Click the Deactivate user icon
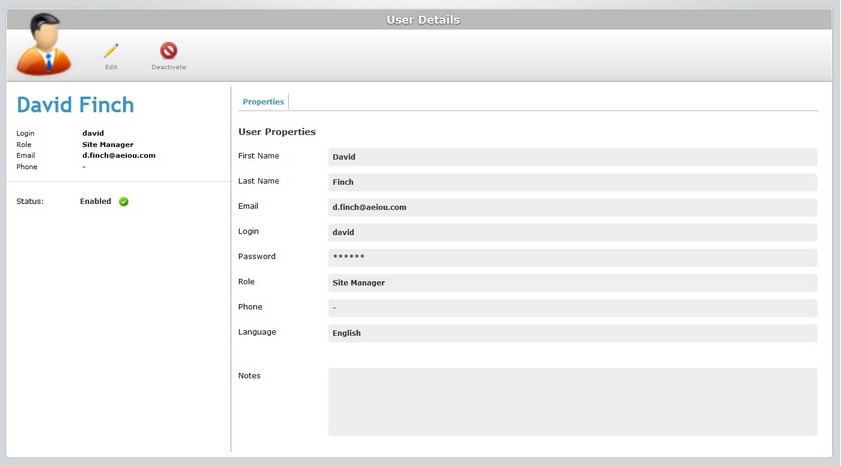This screenshot has width=841, height=466. tap(168, 50)
